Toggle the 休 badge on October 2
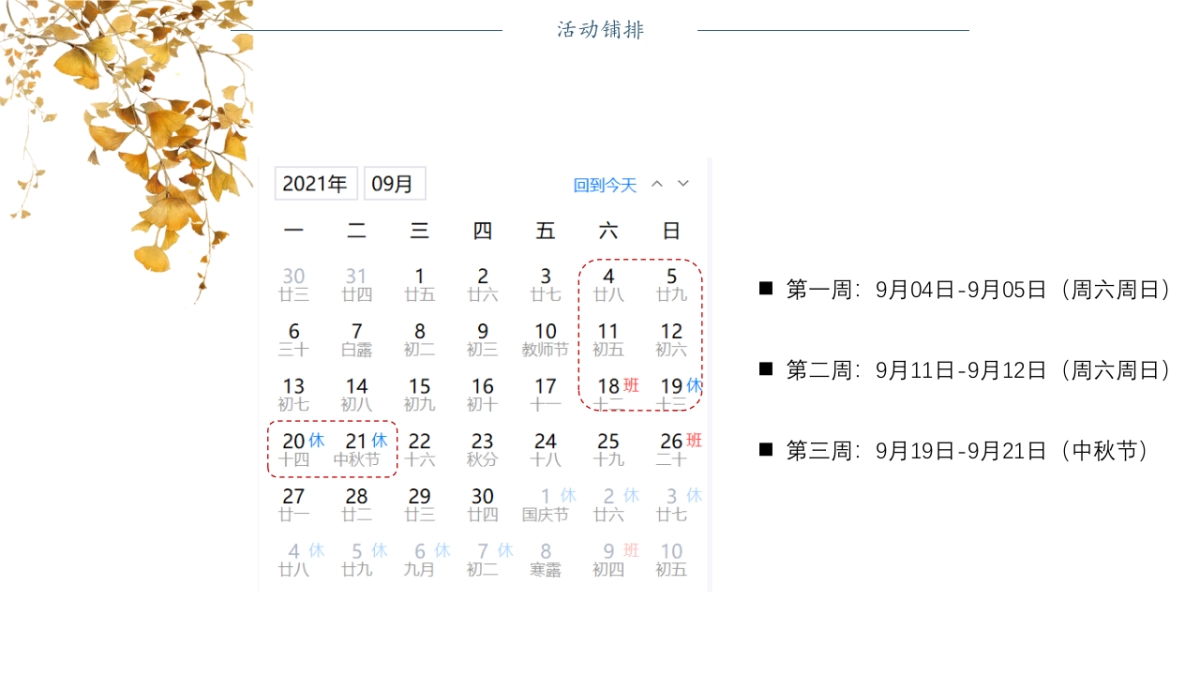 tap(629, 496)
